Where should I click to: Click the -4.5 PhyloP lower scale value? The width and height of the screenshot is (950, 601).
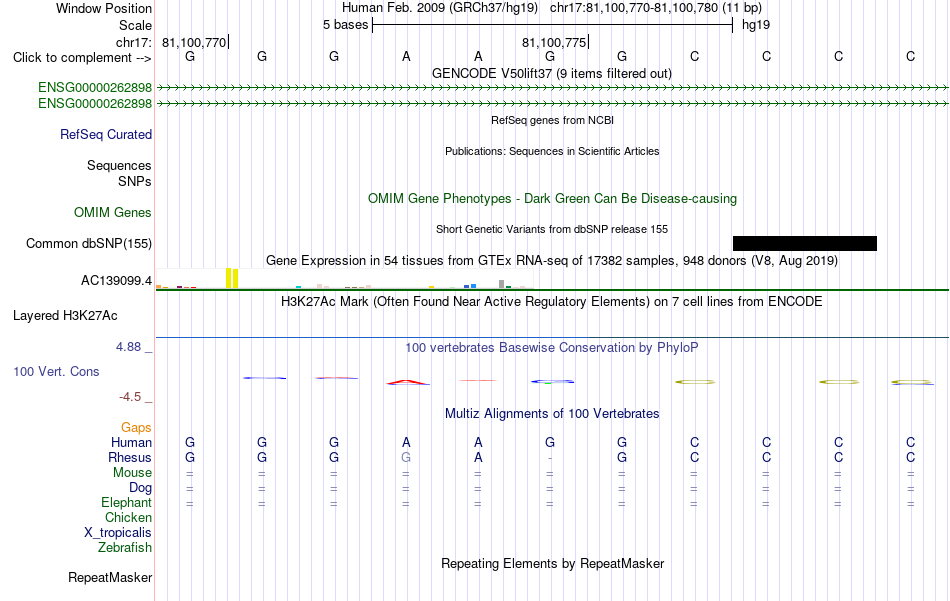[x=130, y=397]
